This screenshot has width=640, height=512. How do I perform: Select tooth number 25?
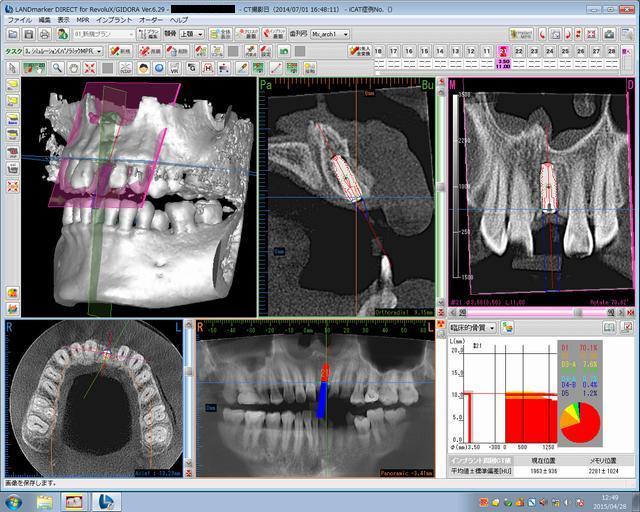pos(565,51)
